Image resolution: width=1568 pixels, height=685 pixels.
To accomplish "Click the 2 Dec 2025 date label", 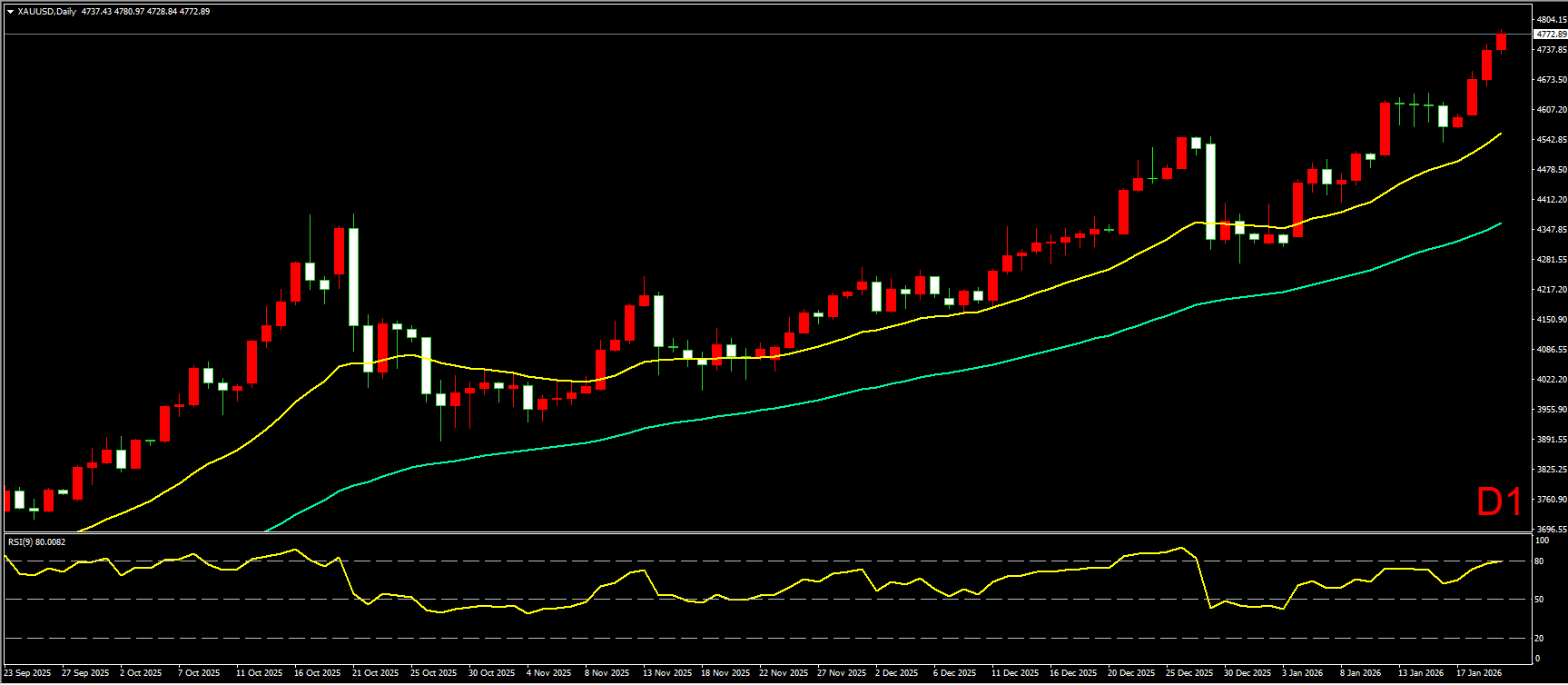I will (897, 673).
